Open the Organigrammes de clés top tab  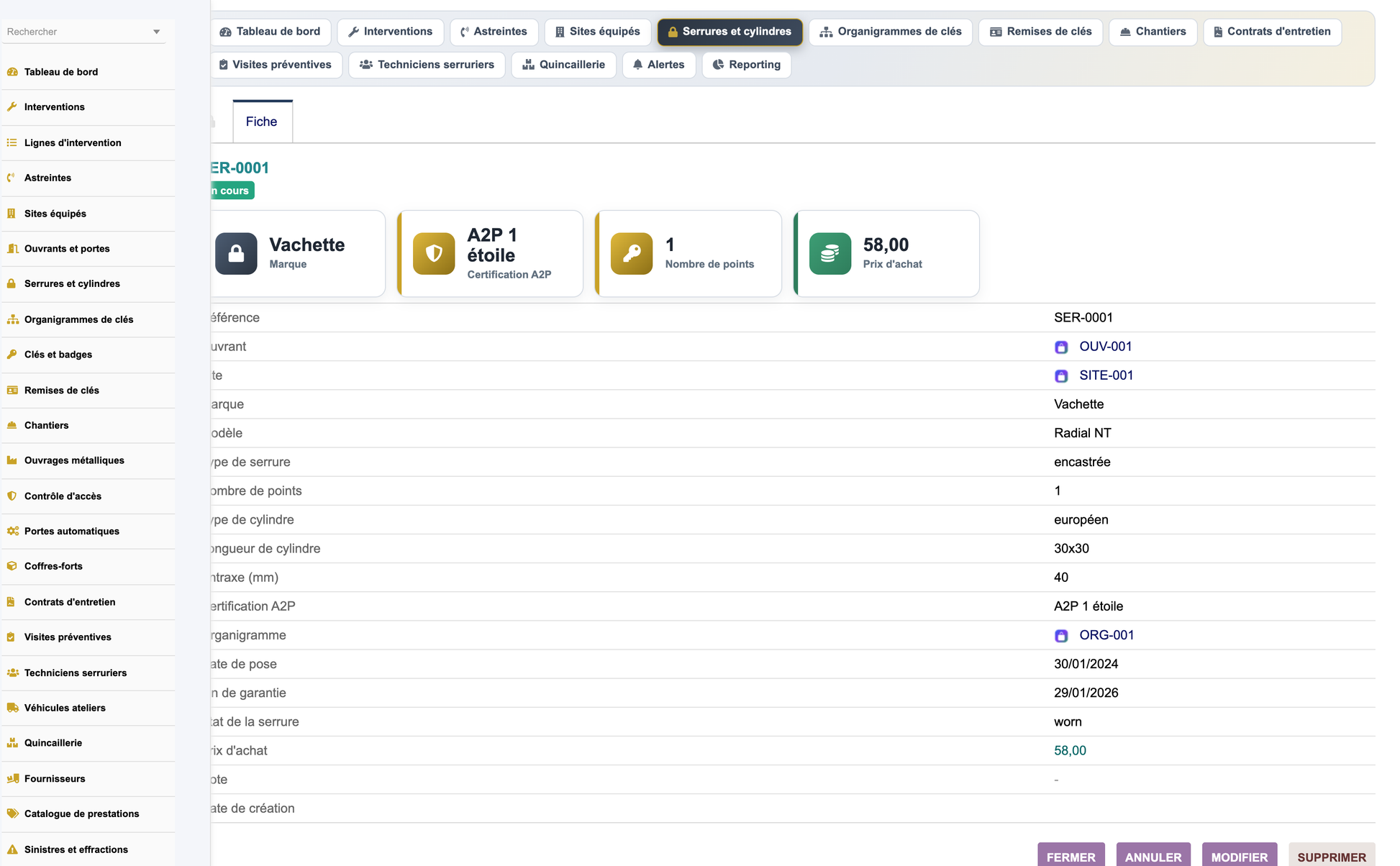tap(891, 32)
